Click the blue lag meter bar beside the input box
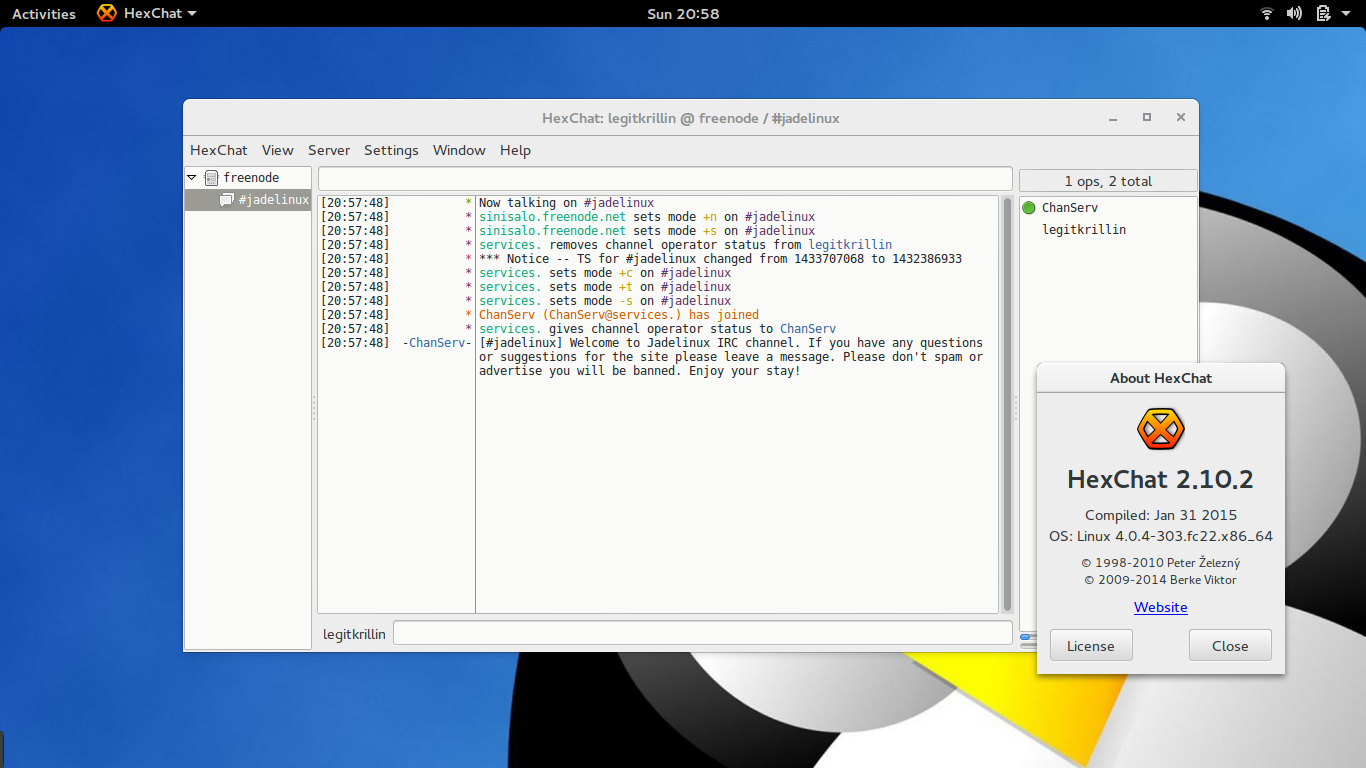The image size is (1366, 768). click(x=1028, y=635)
